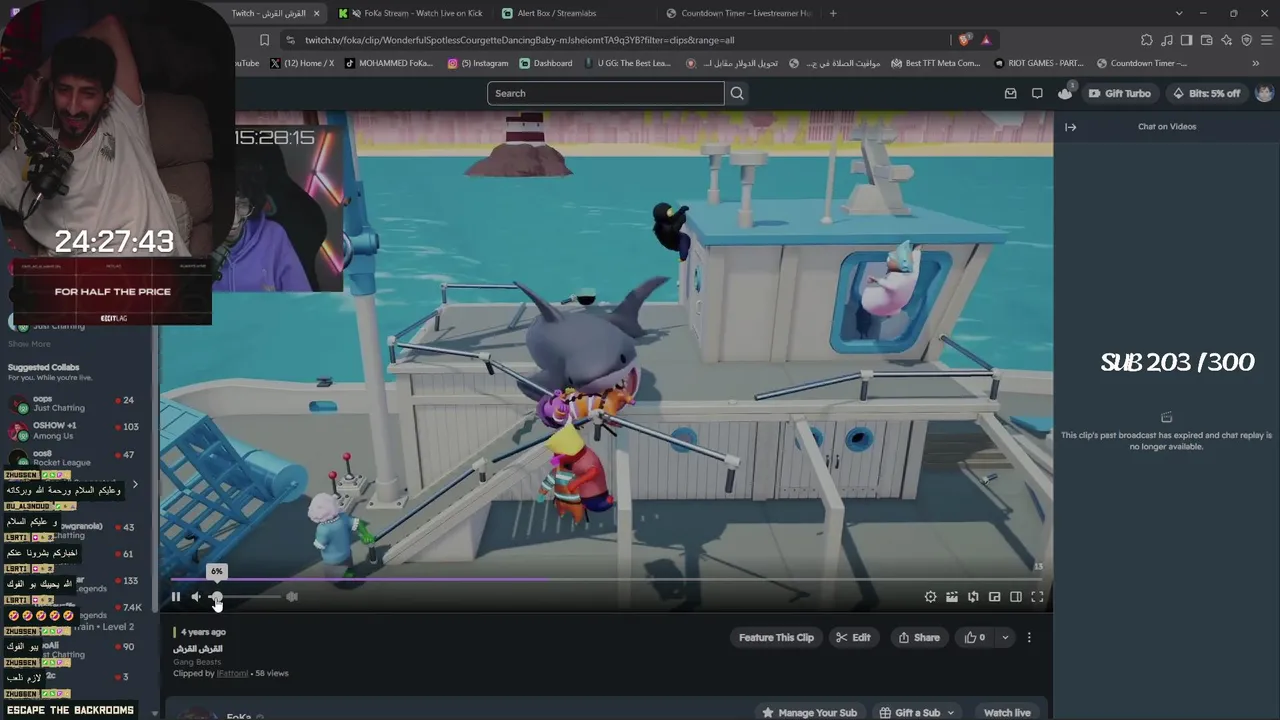Edit the clip with scissors button
The image size is (1280, 720).
coord(852,637)
